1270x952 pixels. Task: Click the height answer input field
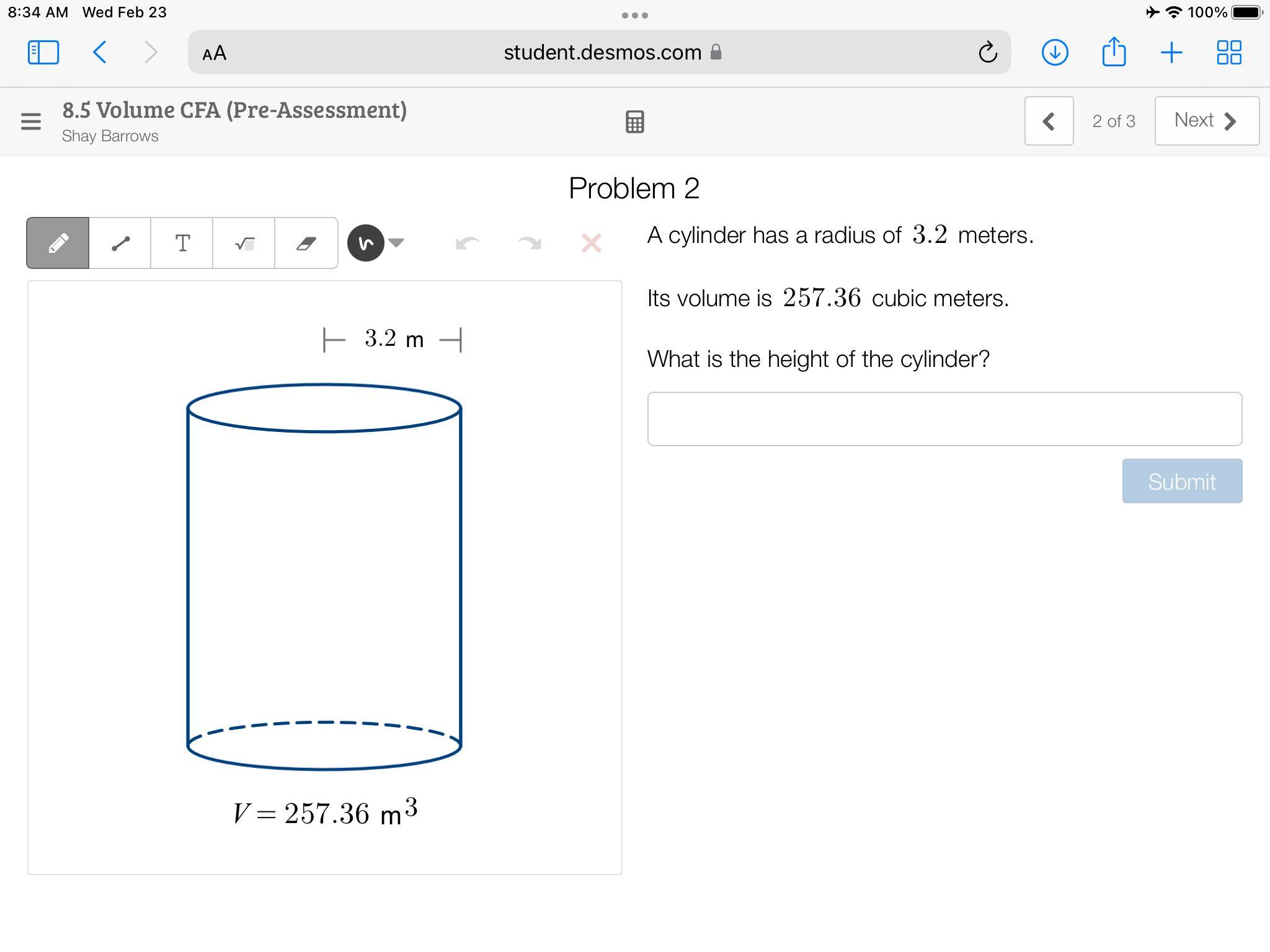944,419
